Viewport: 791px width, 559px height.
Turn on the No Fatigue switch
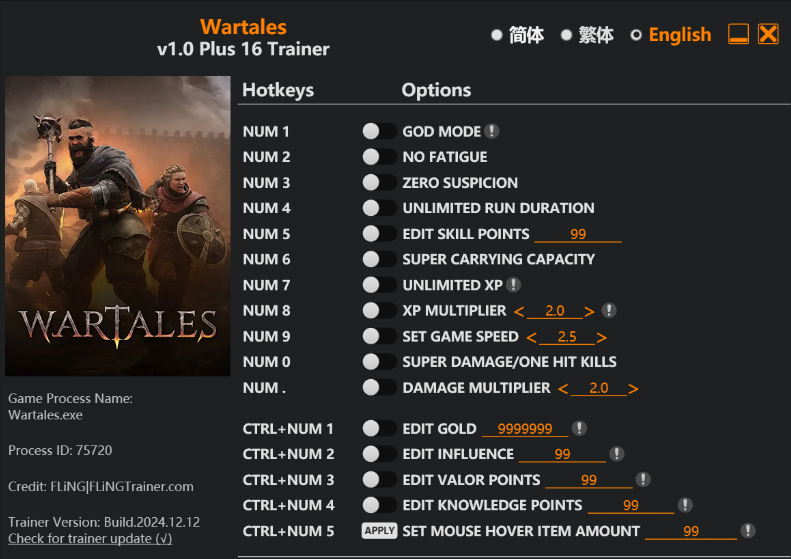379,157
